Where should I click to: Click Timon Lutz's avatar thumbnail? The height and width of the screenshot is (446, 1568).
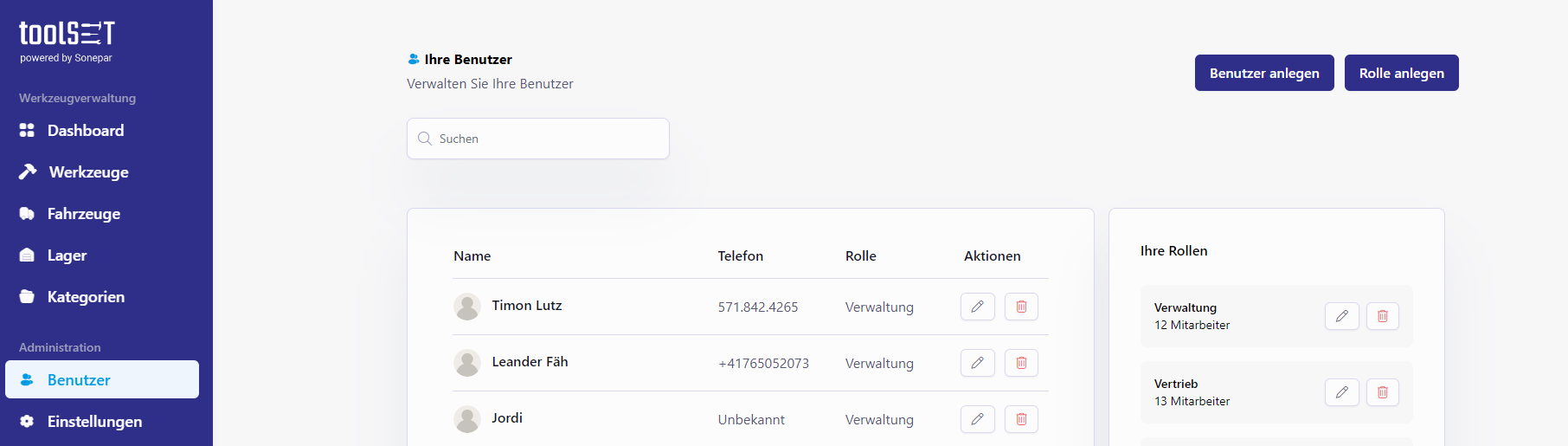click(467, 307)
